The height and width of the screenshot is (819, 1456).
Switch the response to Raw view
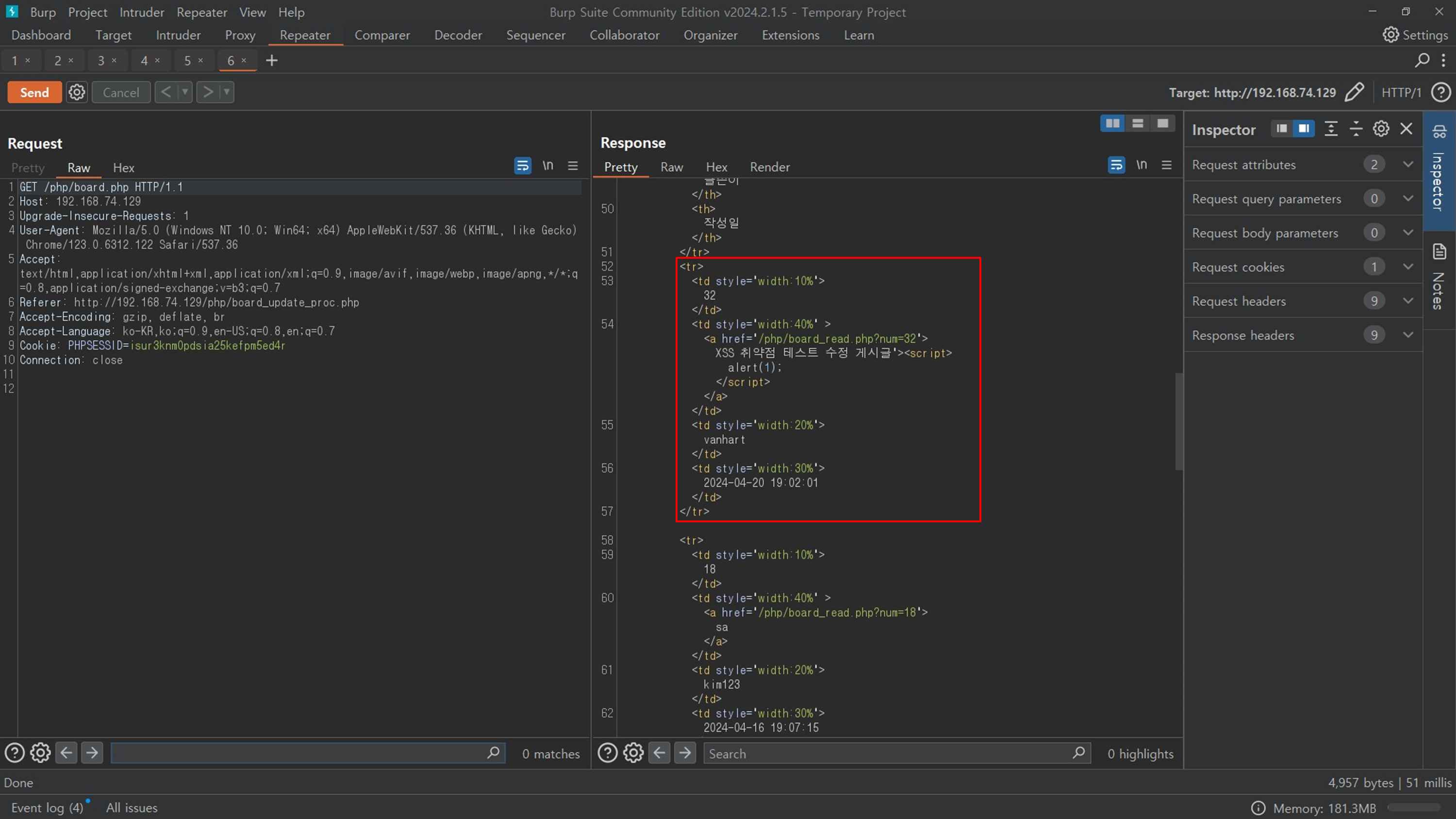[672, 167]
